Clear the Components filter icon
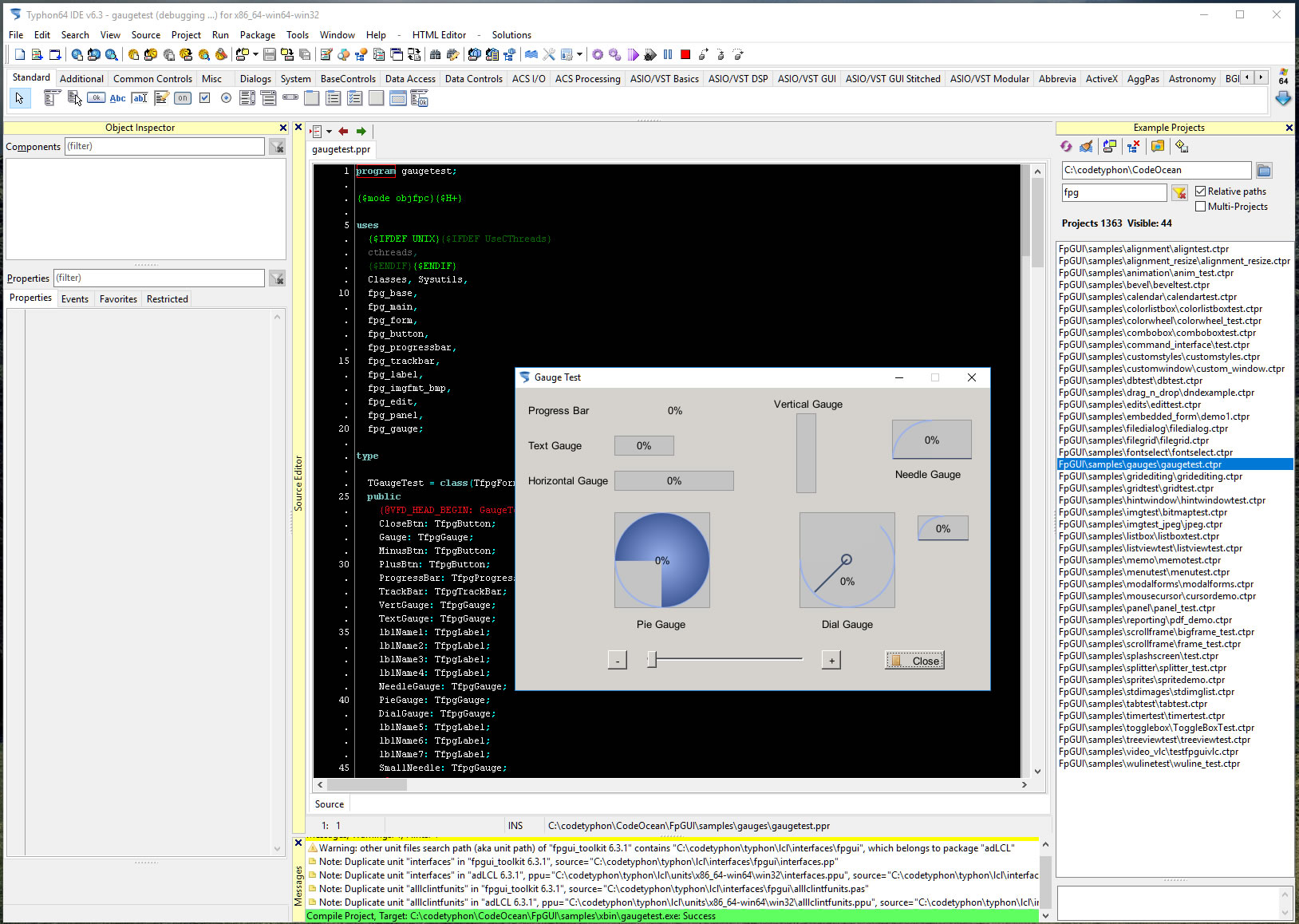This screenshot has width=1299, height=924. 277,146
